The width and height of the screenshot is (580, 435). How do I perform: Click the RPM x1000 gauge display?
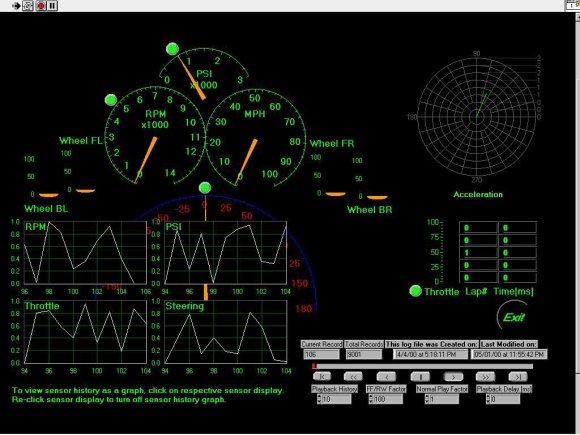155,136
